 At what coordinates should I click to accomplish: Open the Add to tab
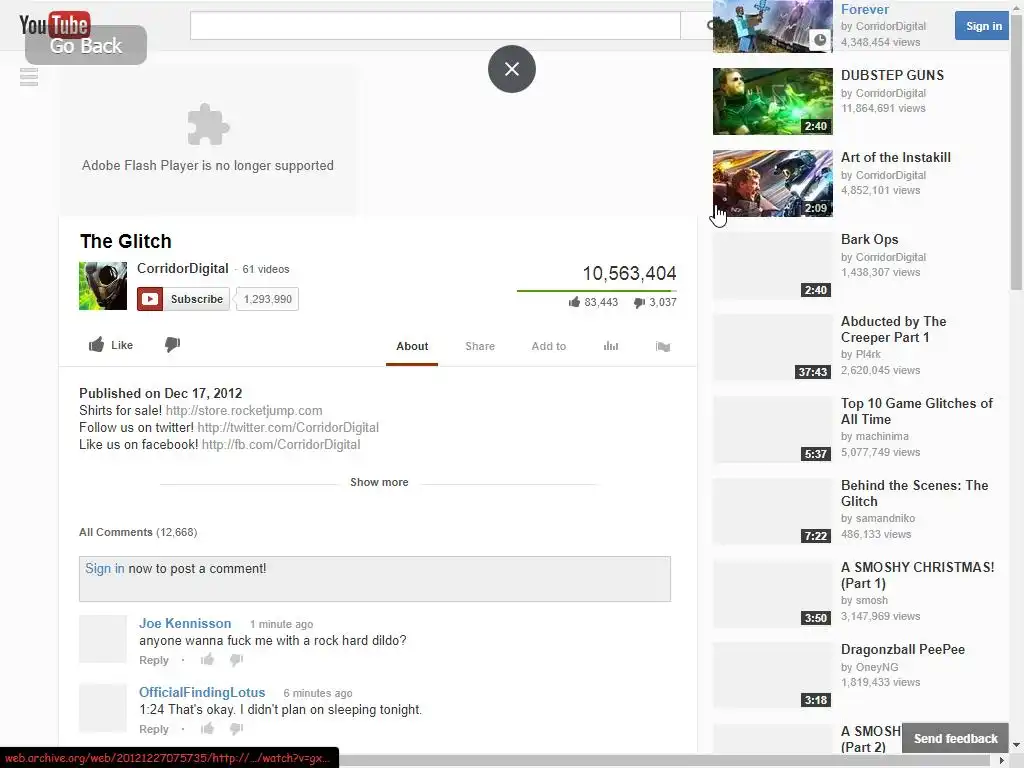[549, 346]
